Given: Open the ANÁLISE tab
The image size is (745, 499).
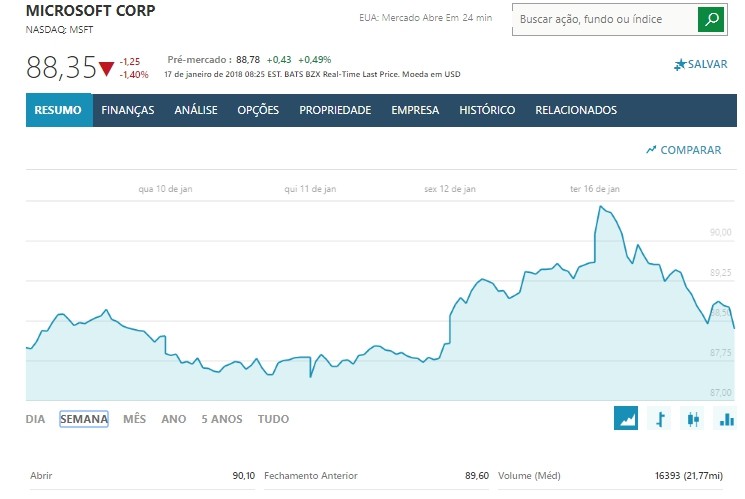Looking at the screenshot, I should [196, 110].
